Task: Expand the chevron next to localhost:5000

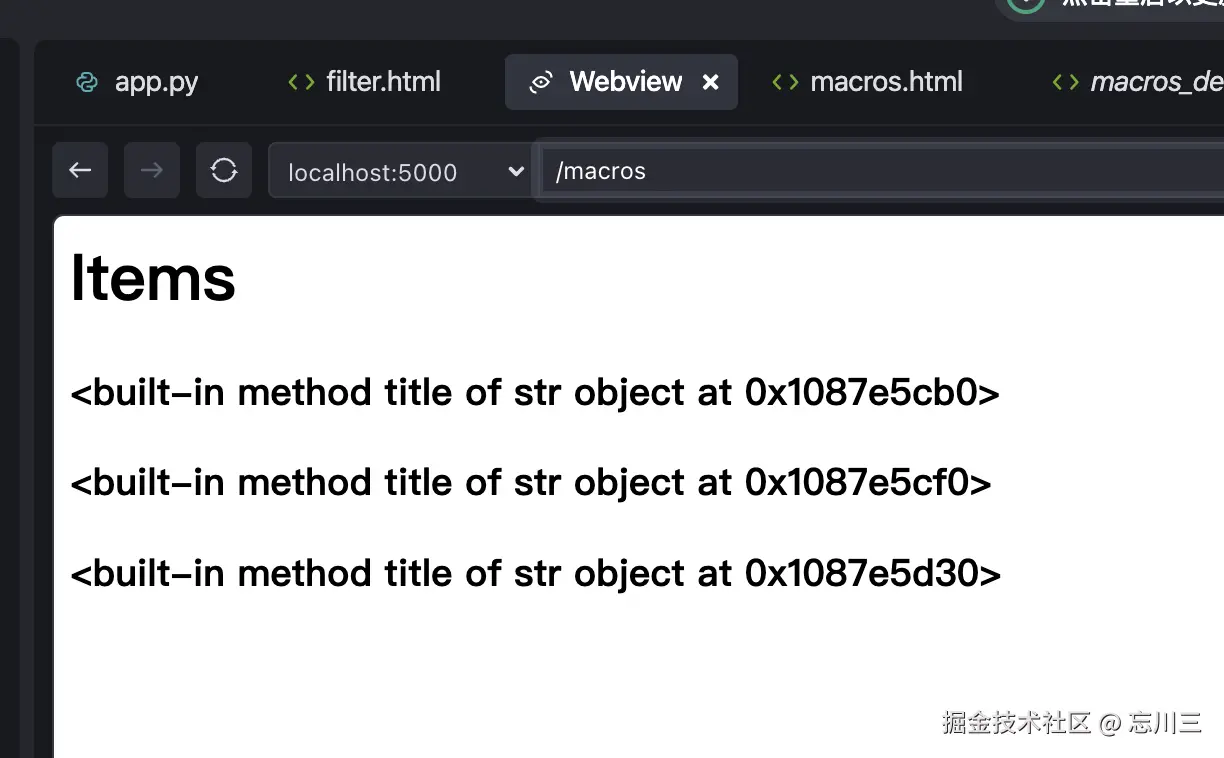Action: click(x=516, y=171)
